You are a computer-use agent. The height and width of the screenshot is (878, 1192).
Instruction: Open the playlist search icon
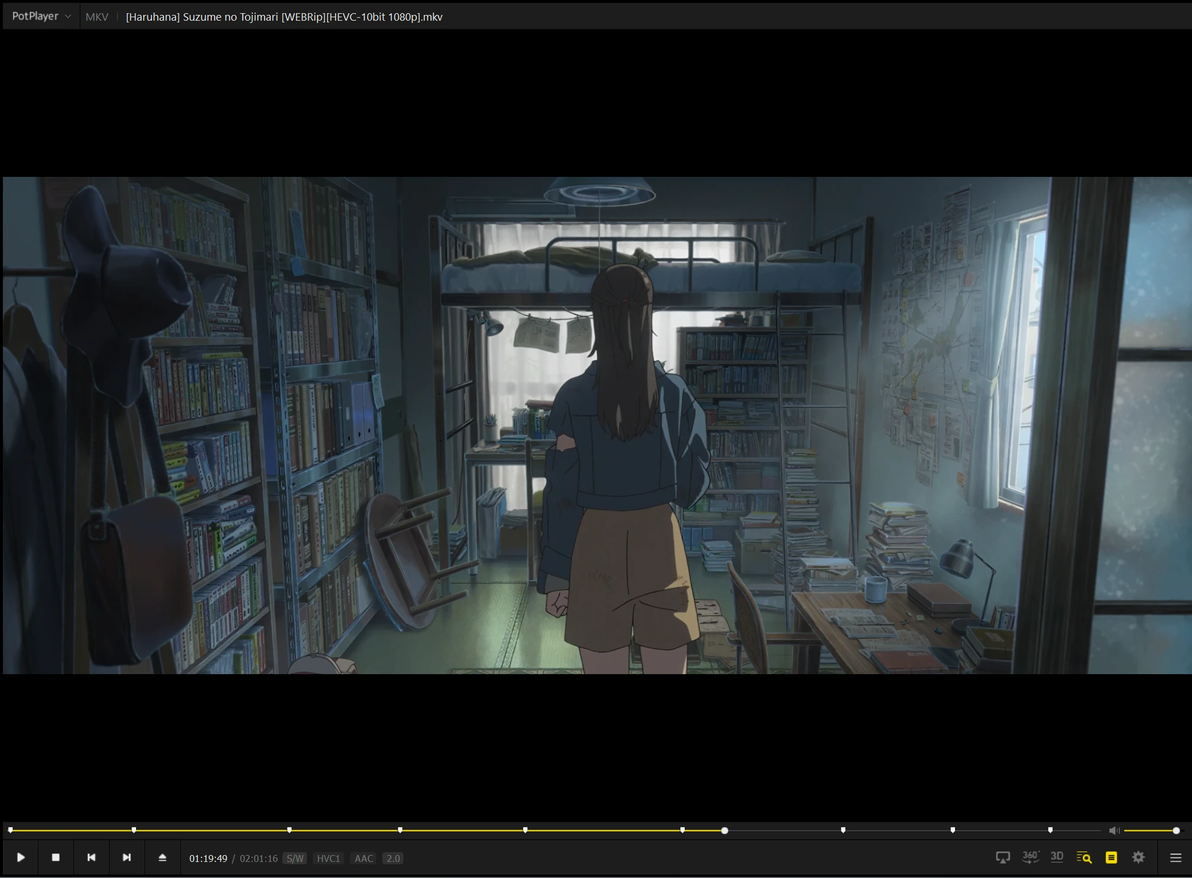[x=1084, y=857]
